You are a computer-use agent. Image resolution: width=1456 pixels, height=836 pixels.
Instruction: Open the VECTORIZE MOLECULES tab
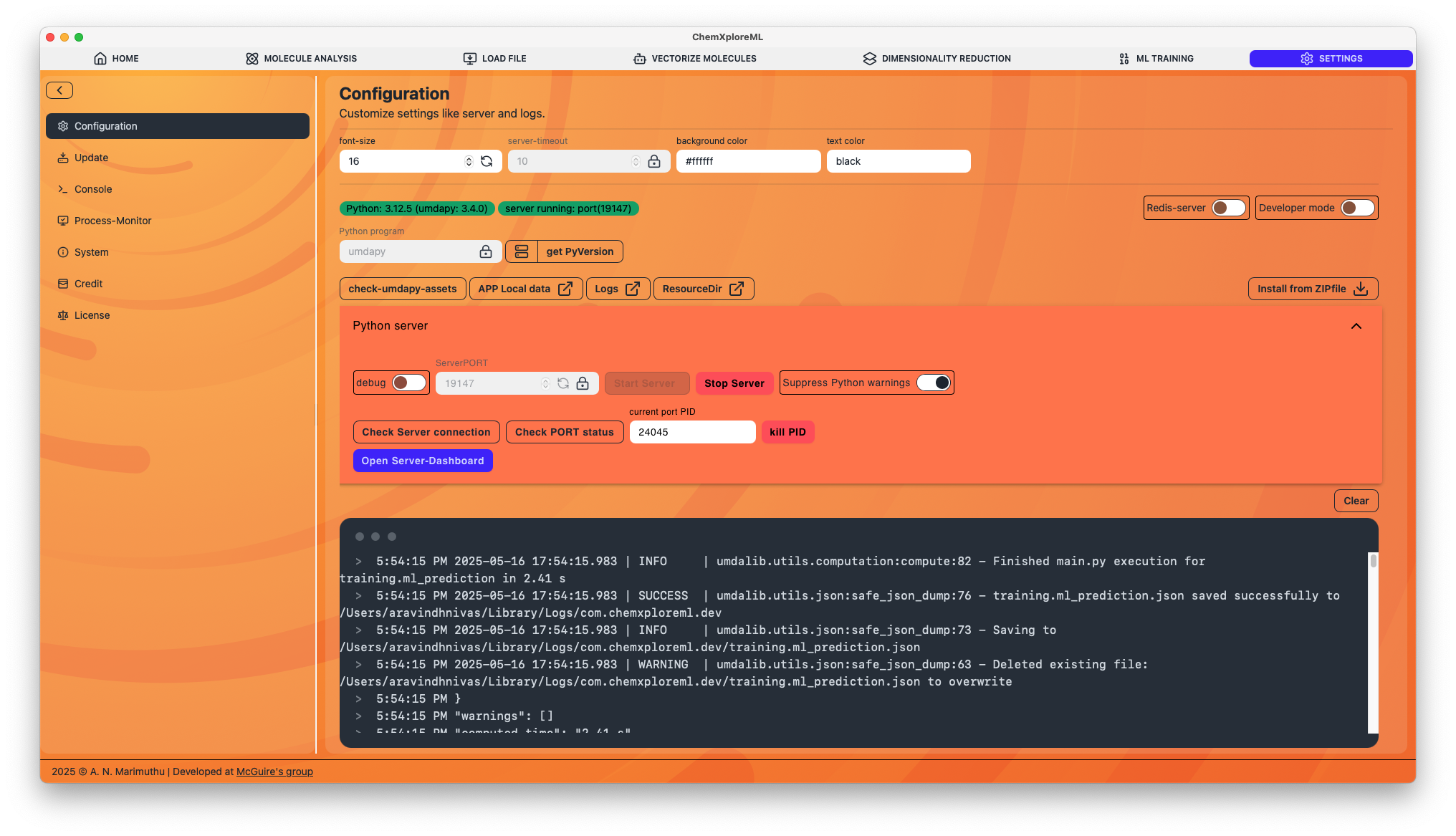point(695,59)
